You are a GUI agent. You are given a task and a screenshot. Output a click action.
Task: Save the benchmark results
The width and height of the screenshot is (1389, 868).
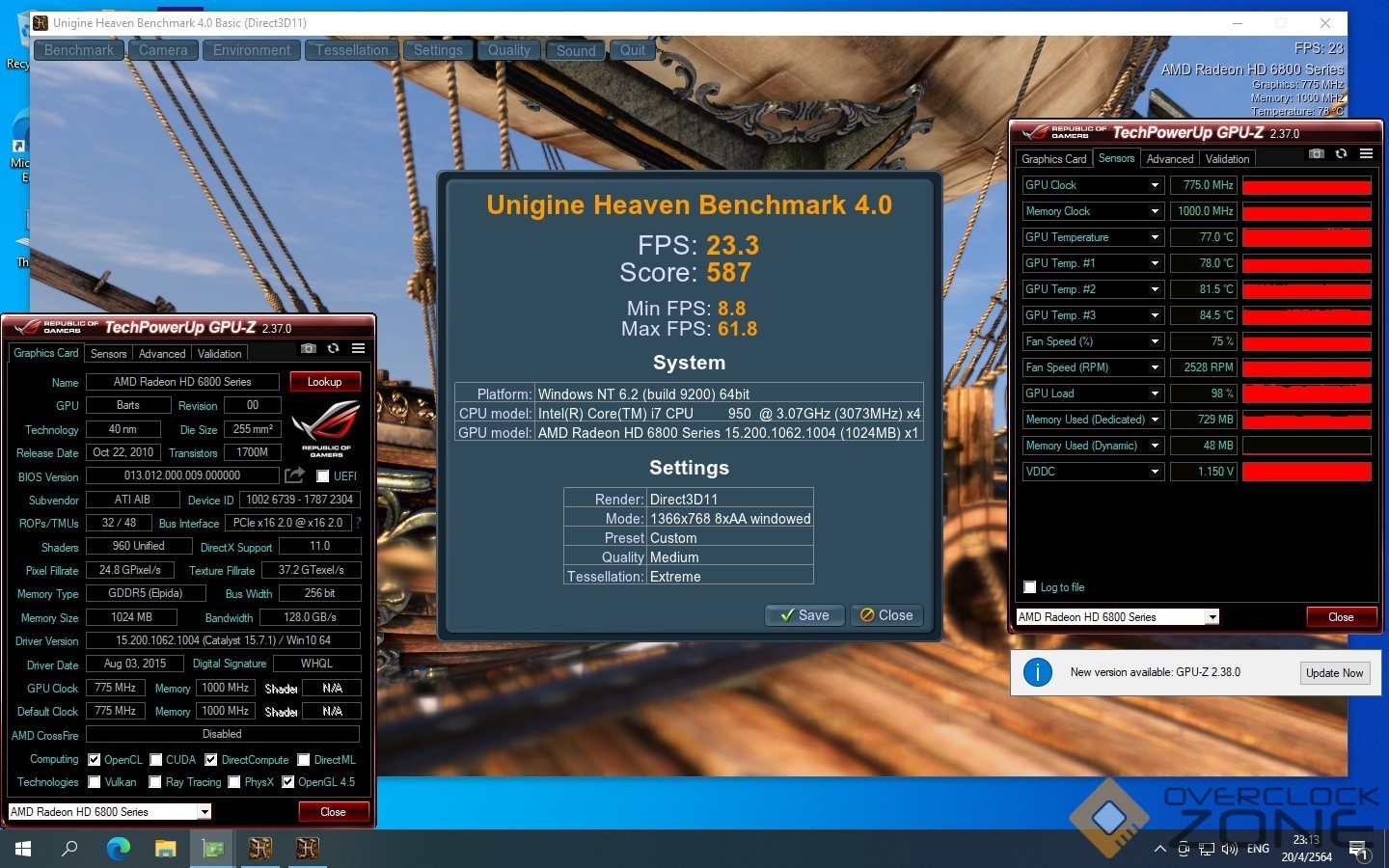(x=804, y=615)
